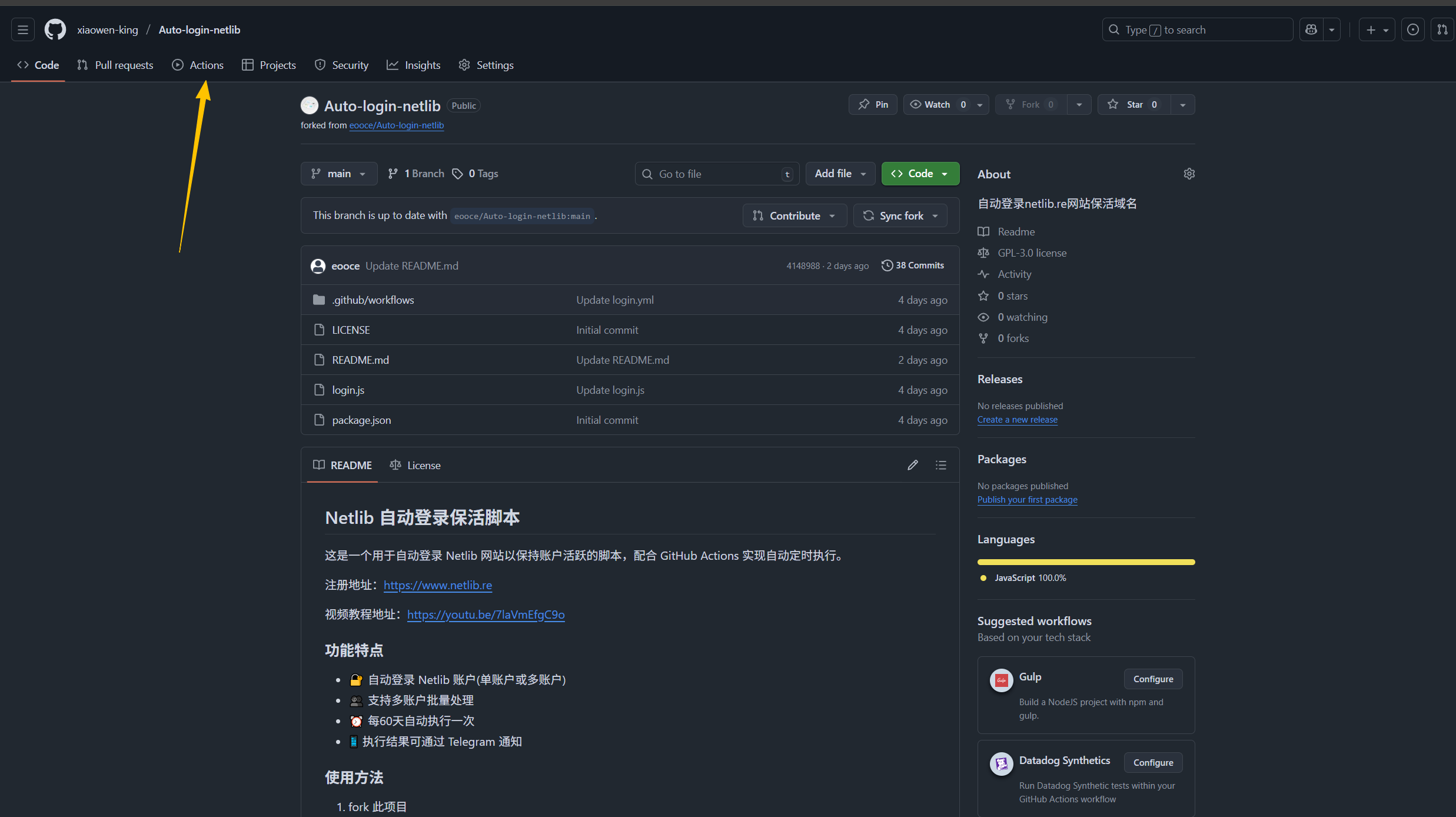The width and height of the screenshot is (1456, 817).
Task: Toggle Watch notifications for repository
Action: (x=937, y=104)
